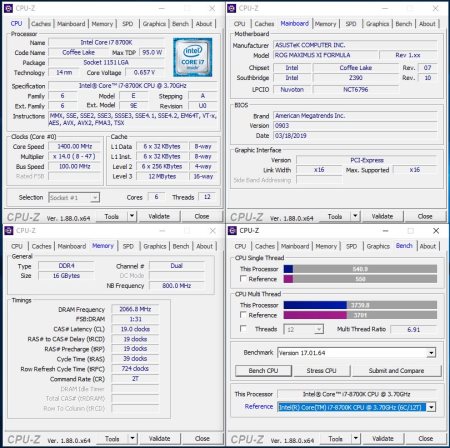This screenshot has height=448, width=450.
Task: Click Submit and Compare button
Action: [397, 371]
